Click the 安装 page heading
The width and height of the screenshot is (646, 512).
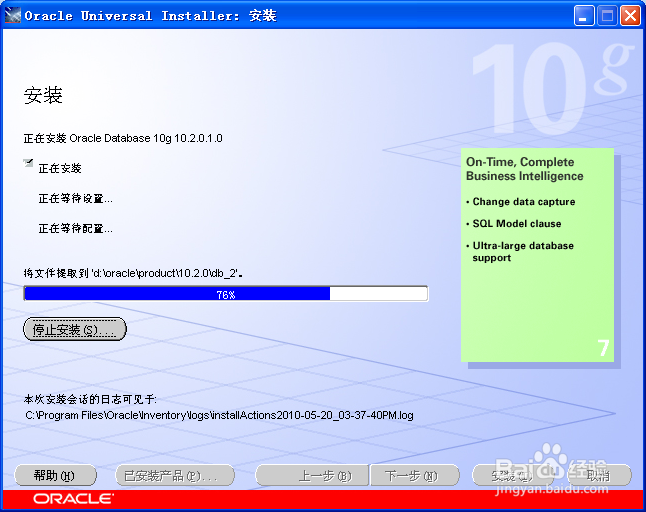coord(43,95)
